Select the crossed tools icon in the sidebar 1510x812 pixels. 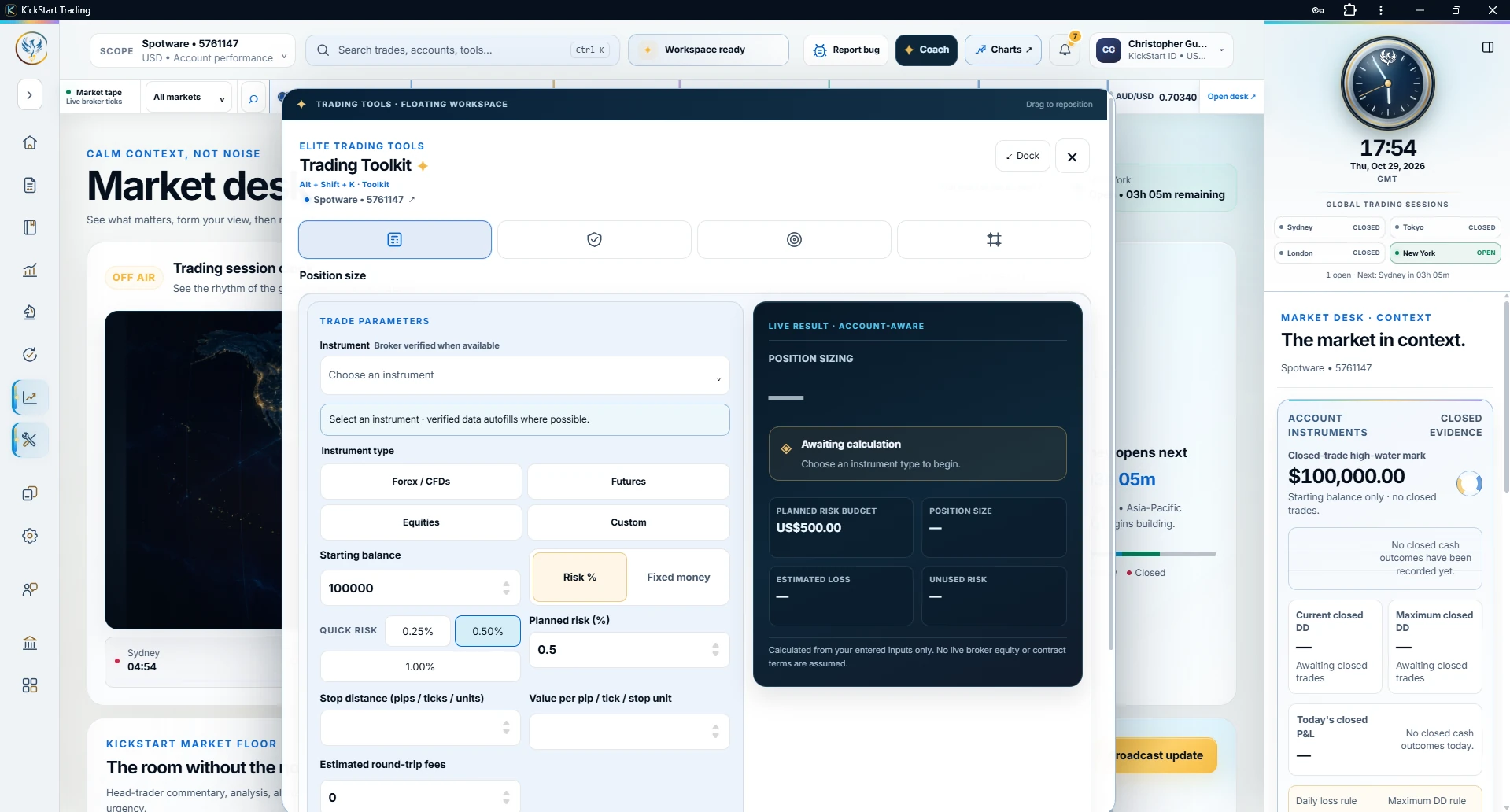[30, 440]
